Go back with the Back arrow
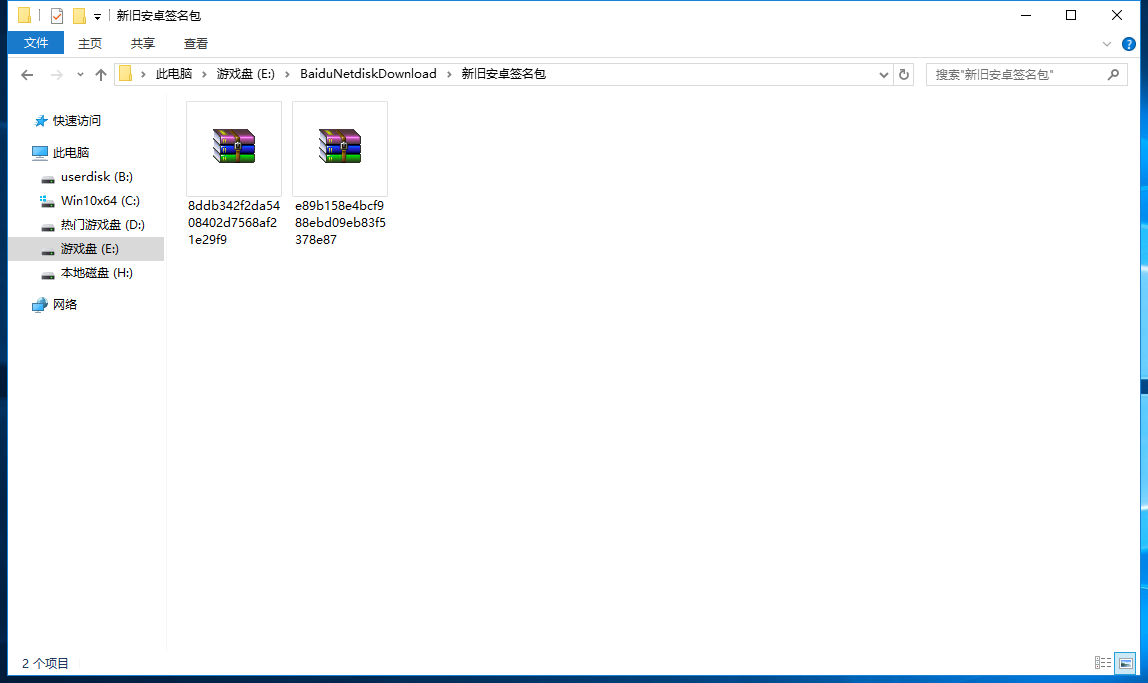 pos(27,75)
